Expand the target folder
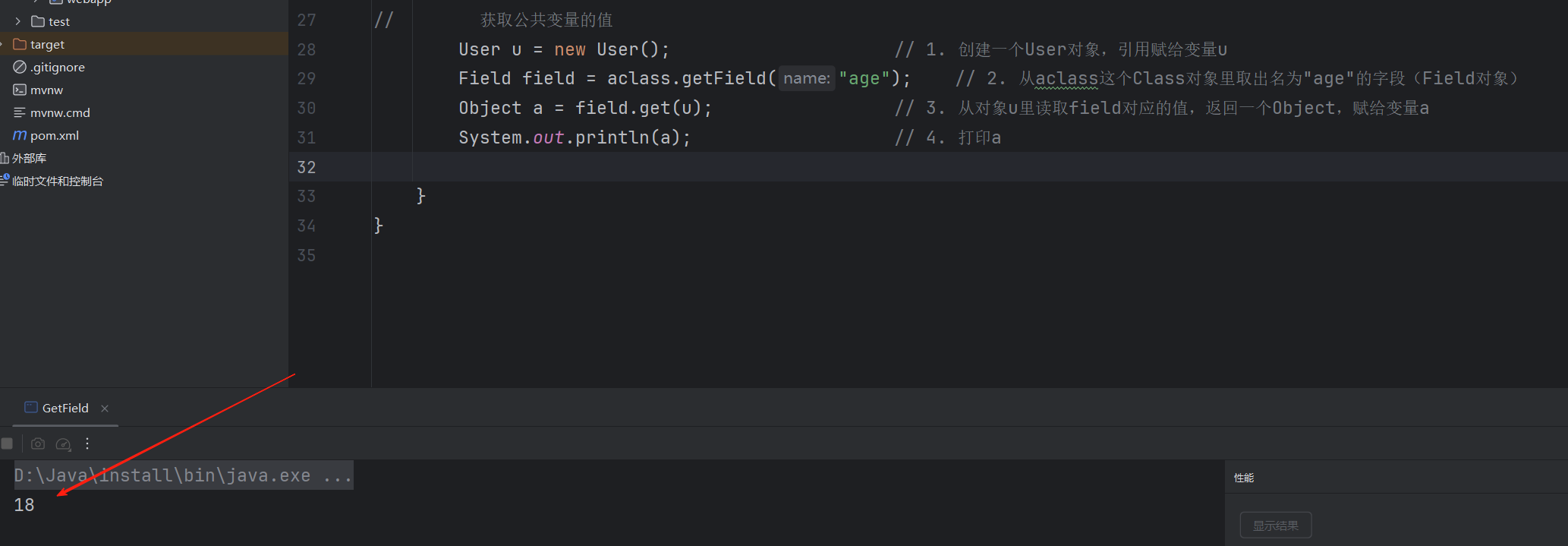Viewport: 1568px width, 546px height. (x=2, y=44)
